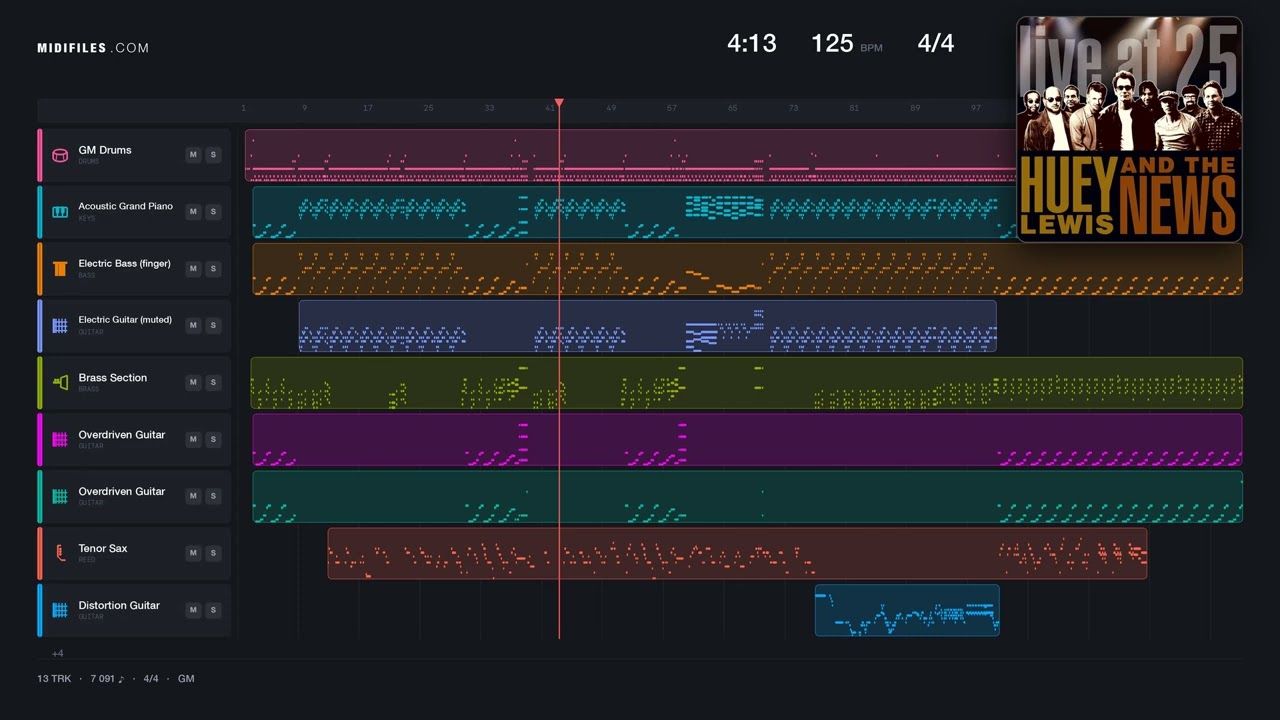This screenshot has height=720, width=1280.
Task: Select the Tenor Sax track name
Action: [x=103, y=548]
